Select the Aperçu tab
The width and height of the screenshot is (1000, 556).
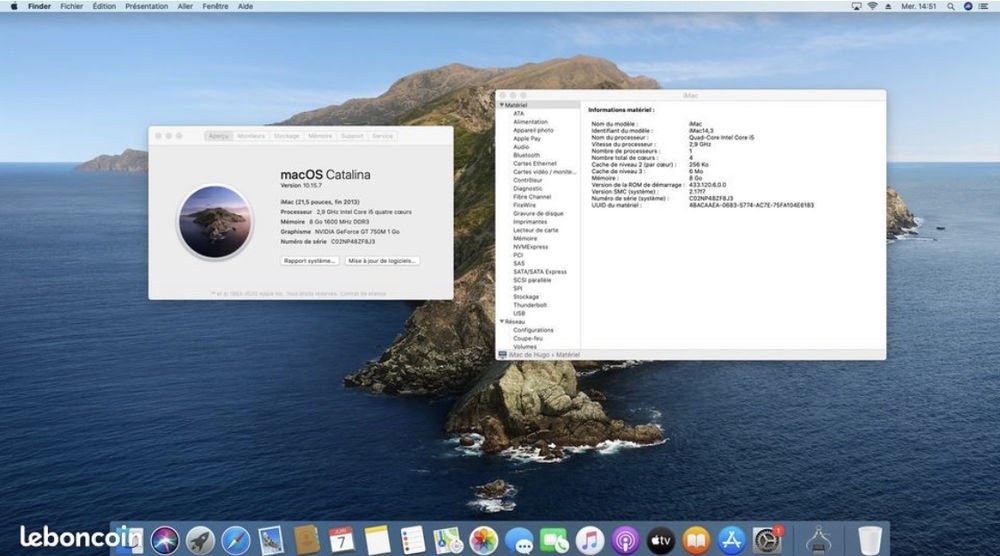pyautogui.click(x=219, y=136)
